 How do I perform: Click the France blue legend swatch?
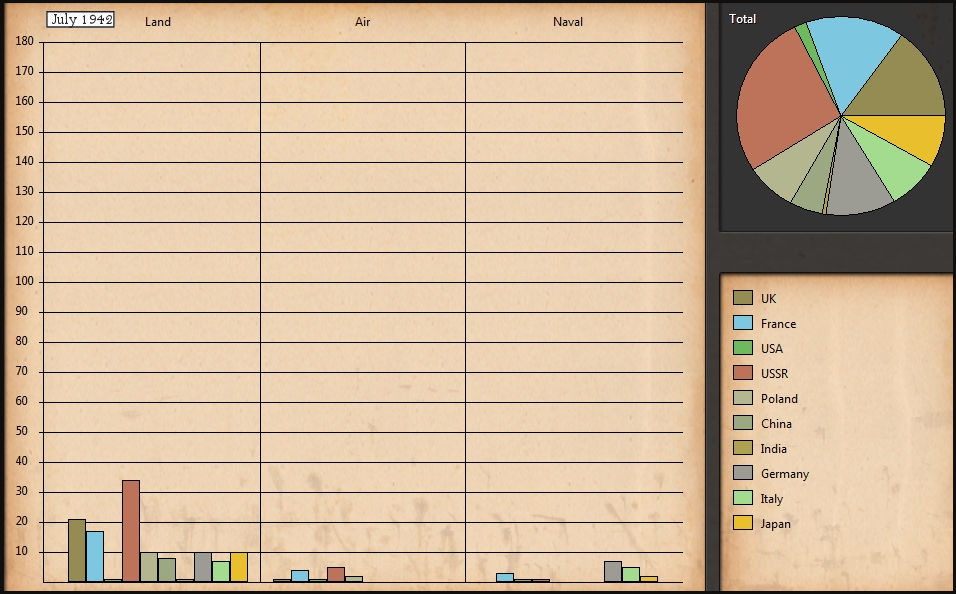pyautogui.click(x=742, y=323)
